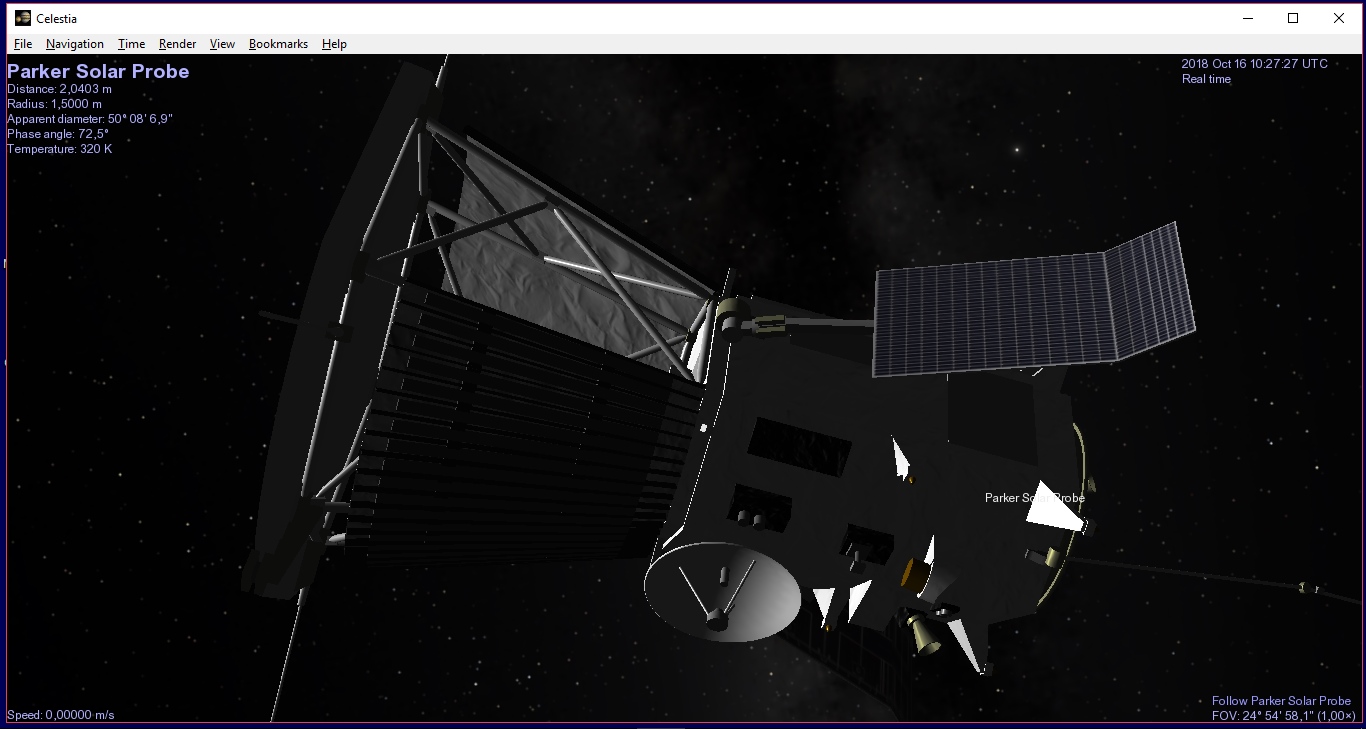Open the File menu
Image resolution: width=1366 pixels, height=729 pixels.
click(x=23, y=44)
